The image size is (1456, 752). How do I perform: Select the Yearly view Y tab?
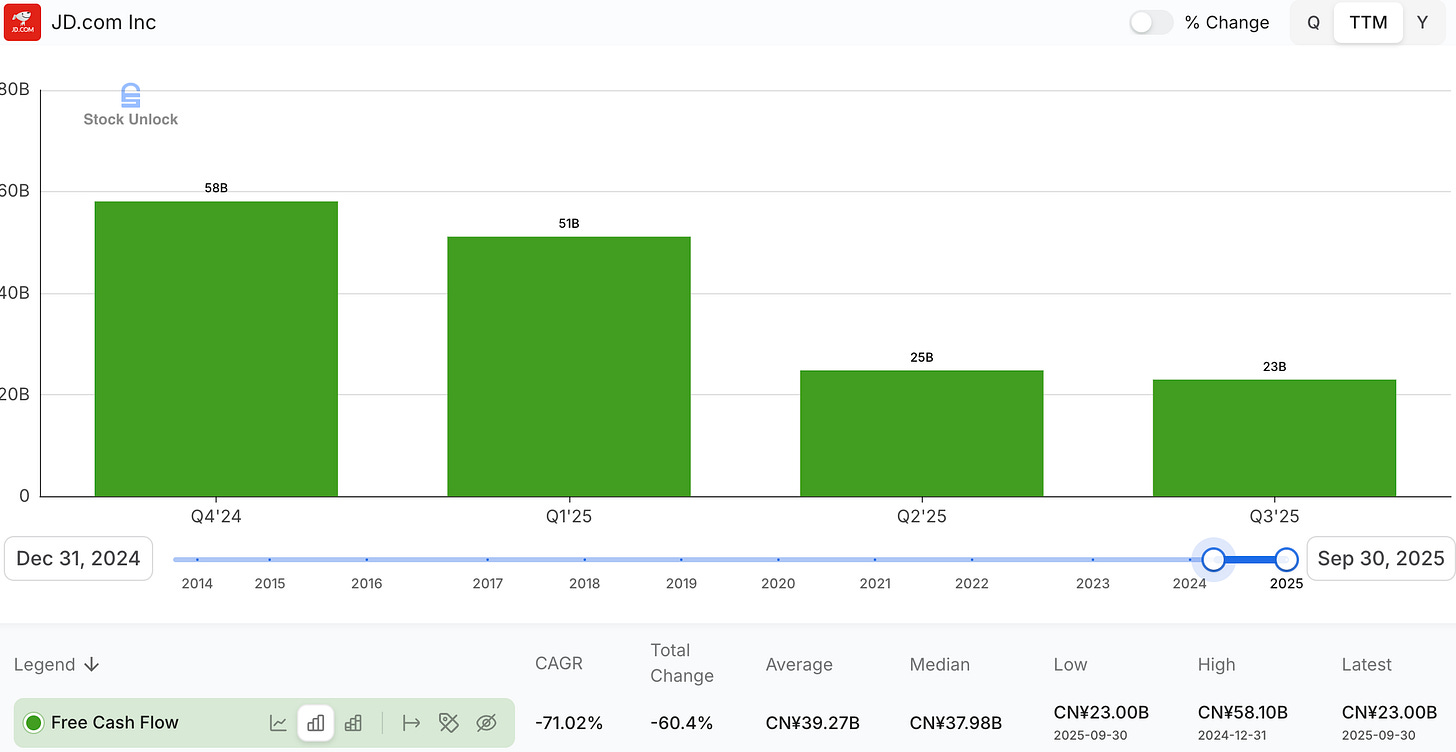1423,22
